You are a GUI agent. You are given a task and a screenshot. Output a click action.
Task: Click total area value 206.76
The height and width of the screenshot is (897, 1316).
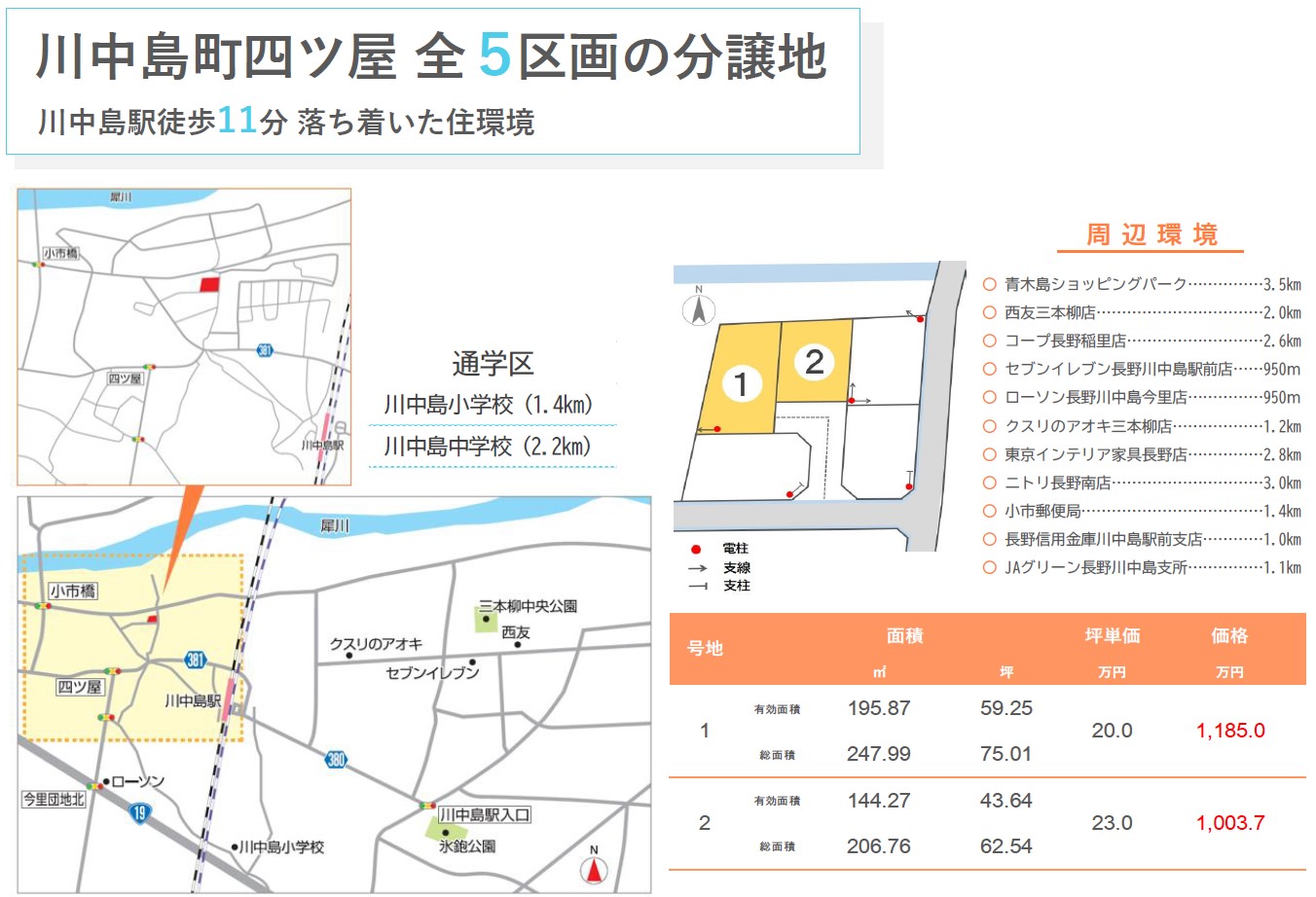(879, 846)
